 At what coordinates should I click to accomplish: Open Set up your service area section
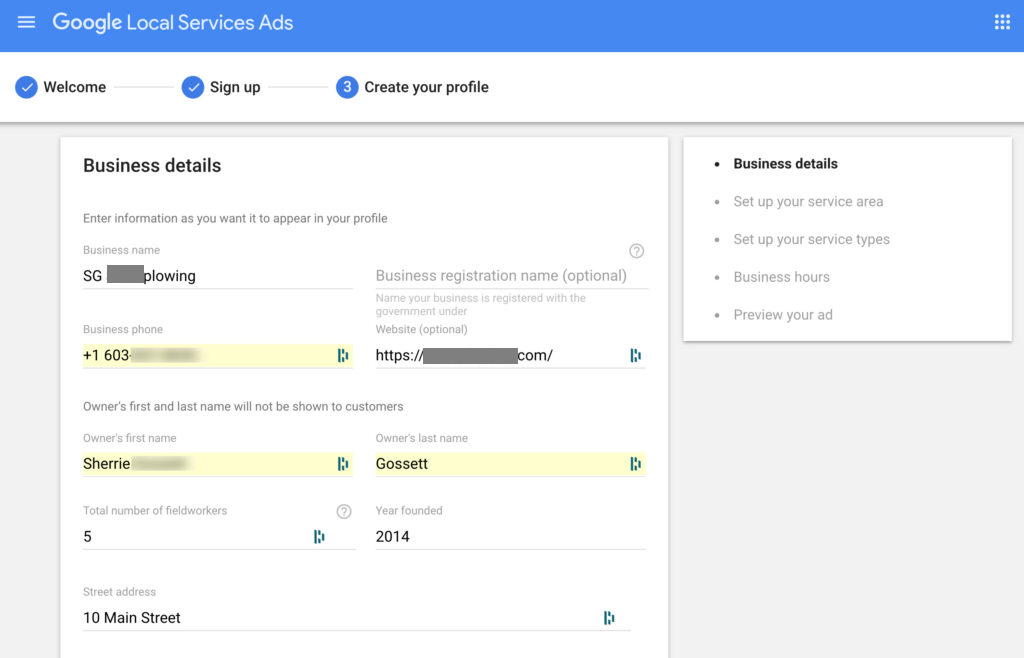(x=808, y=202)
